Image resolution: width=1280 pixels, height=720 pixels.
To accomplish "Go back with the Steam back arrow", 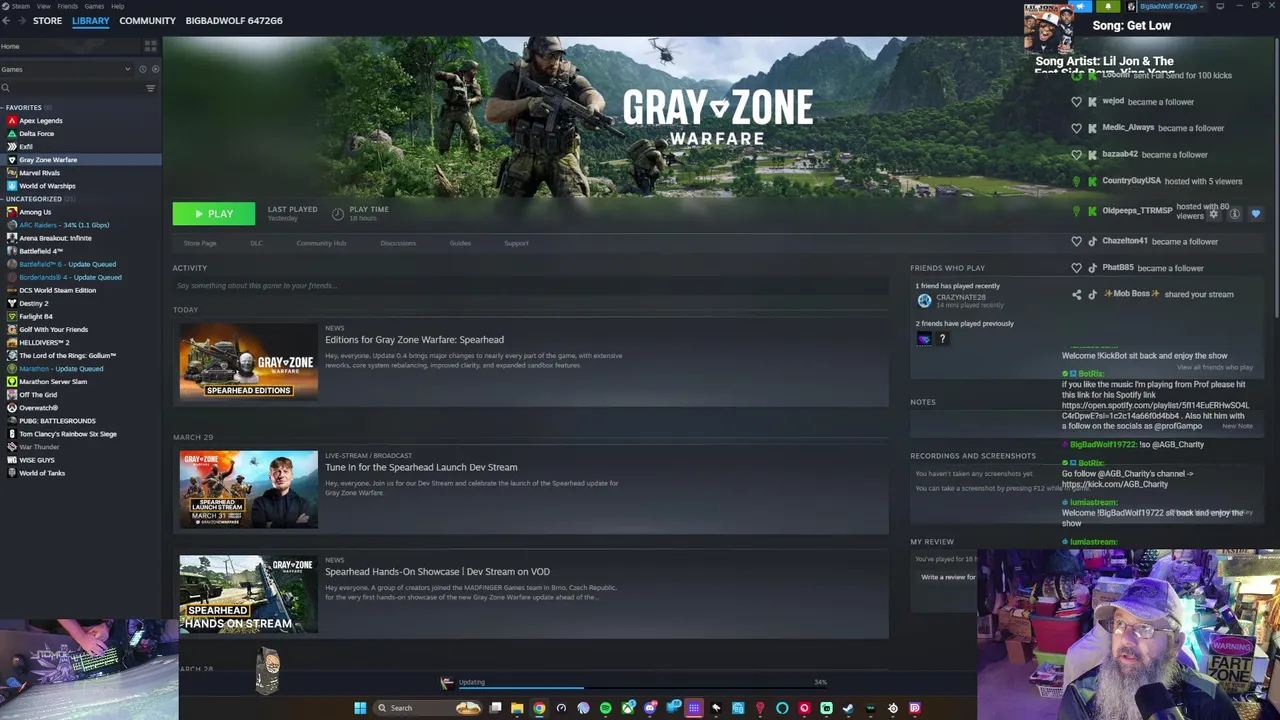I will coord(8,20).
